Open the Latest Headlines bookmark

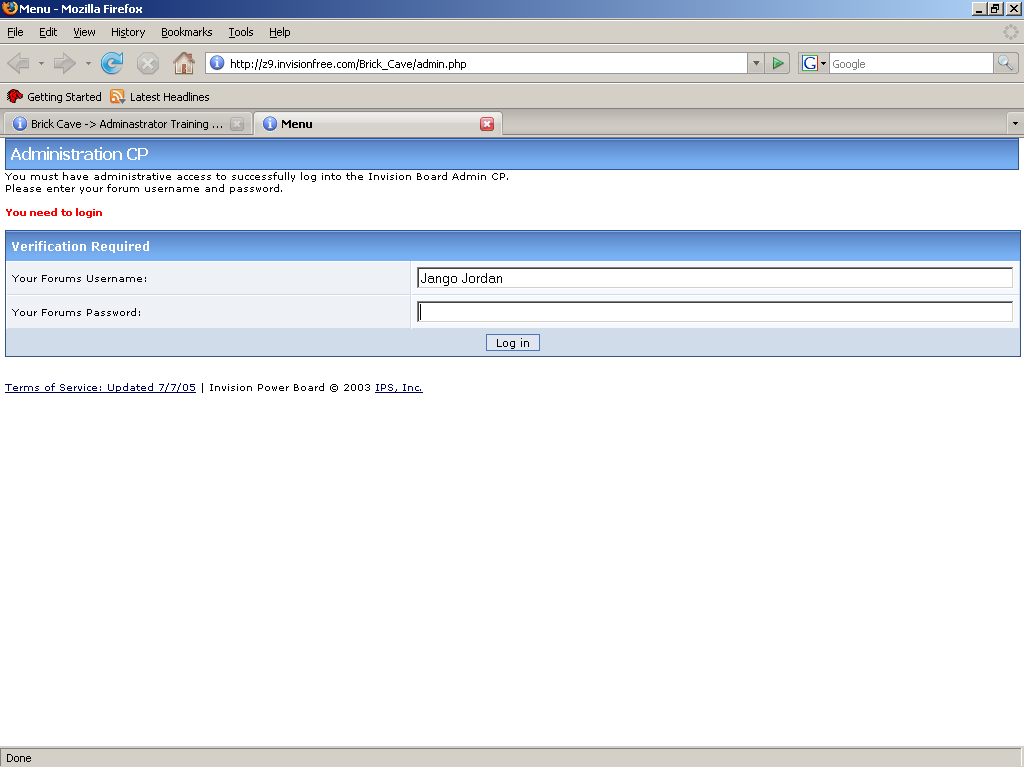coord(160,97)
